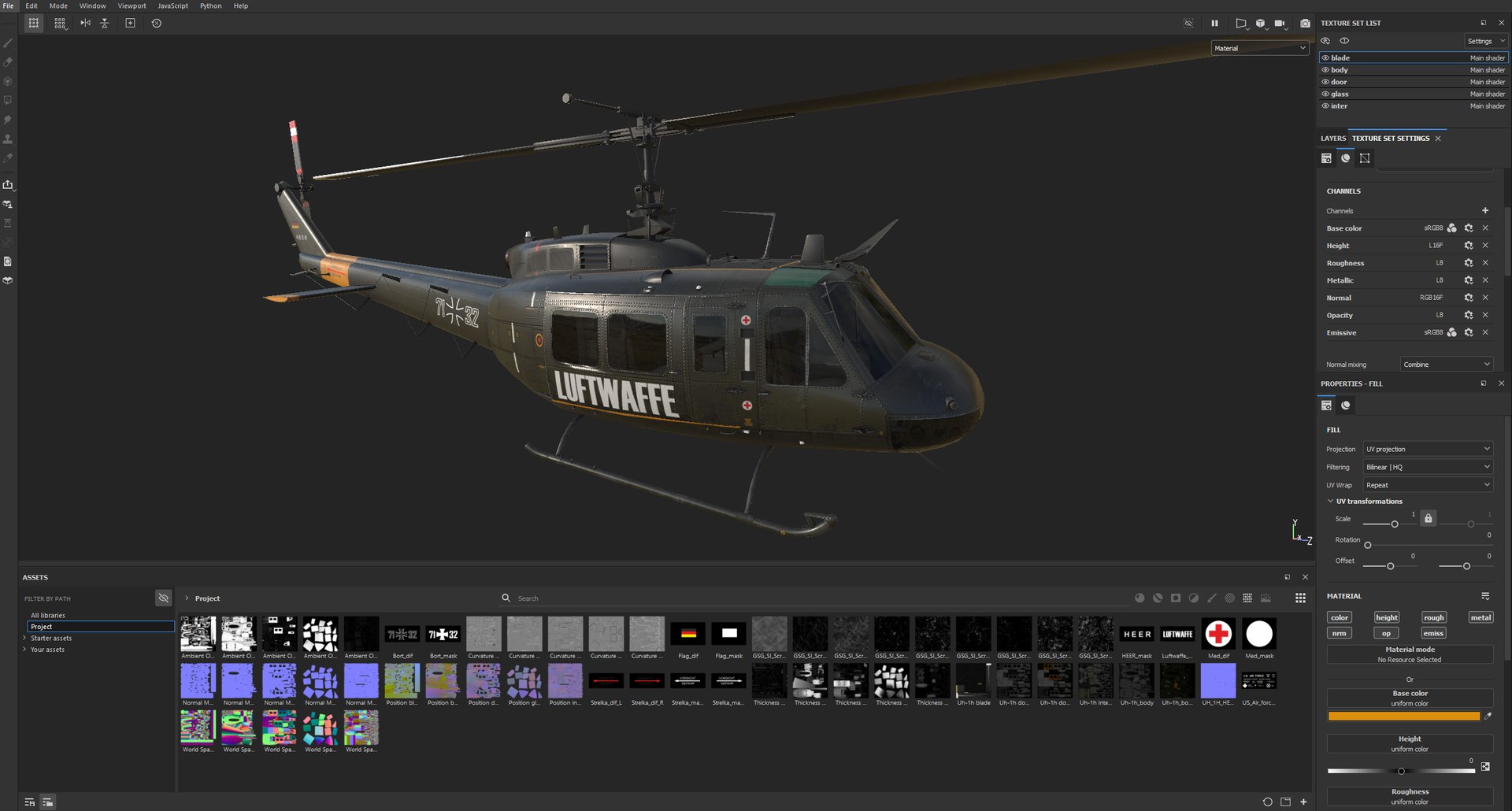The width and height of the screenshot is (1512, 811).
Task: Open the general properties icon in Texture Set Settings
Action: (x=1326, y=158)
